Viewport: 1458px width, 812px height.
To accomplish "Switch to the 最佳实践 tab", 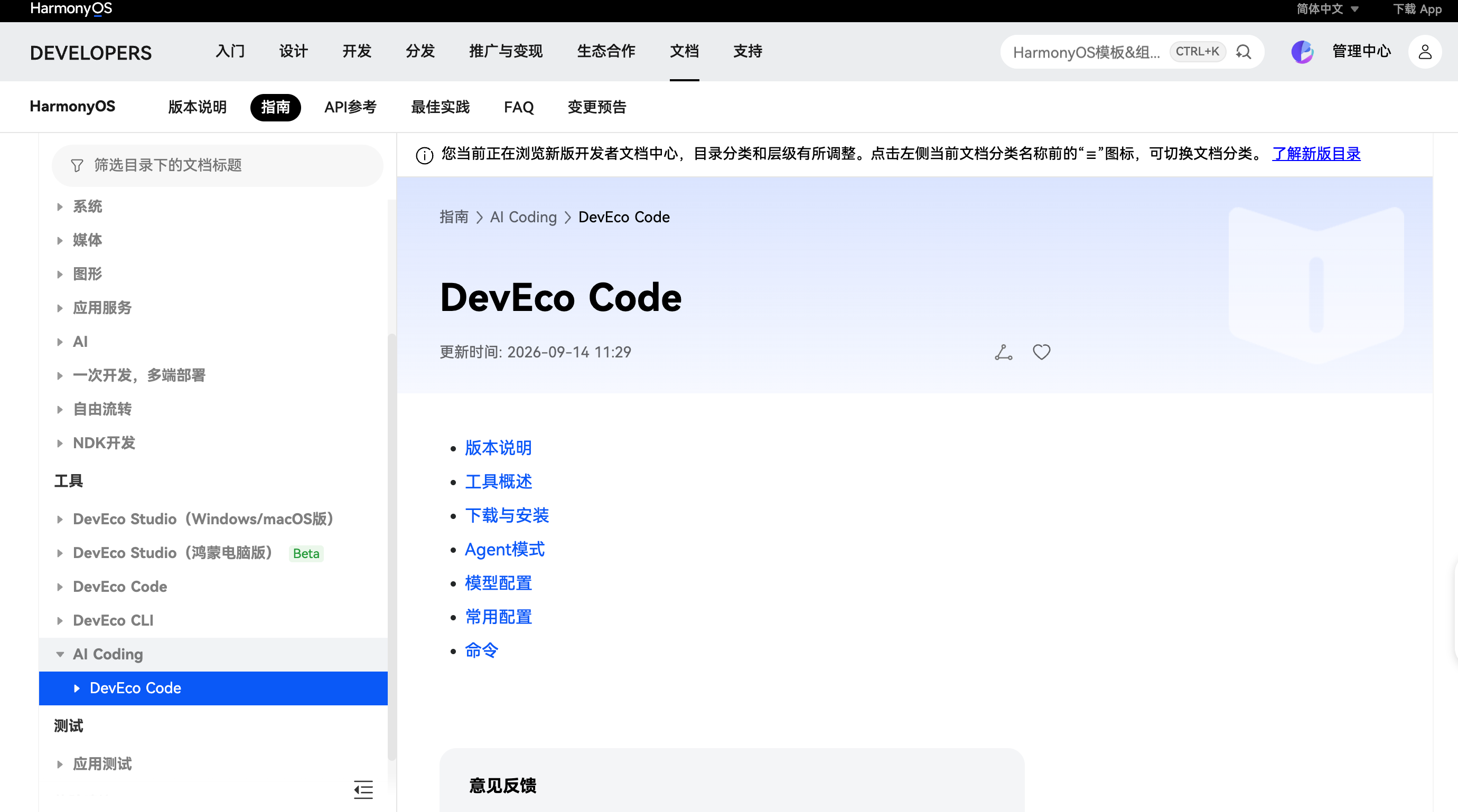I will tap(441, 107).
